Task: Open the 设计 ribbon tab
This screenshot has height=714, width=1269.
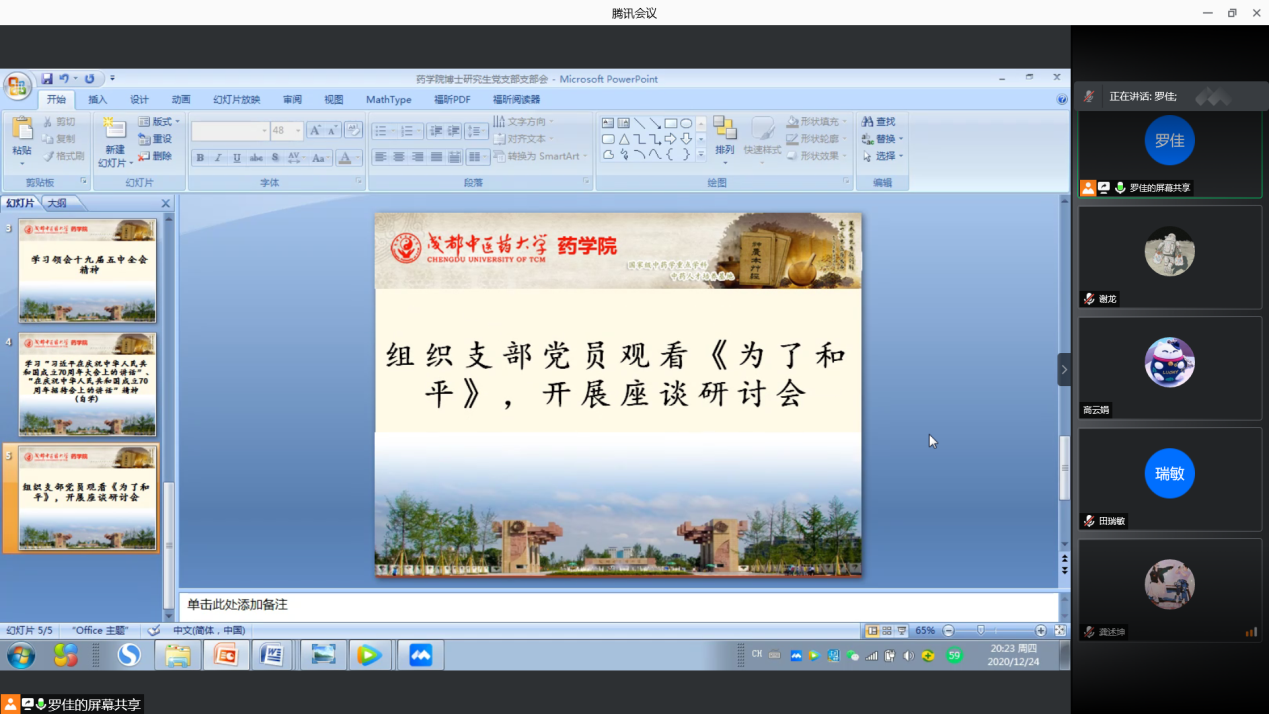Action: click(x=139, y=100)
